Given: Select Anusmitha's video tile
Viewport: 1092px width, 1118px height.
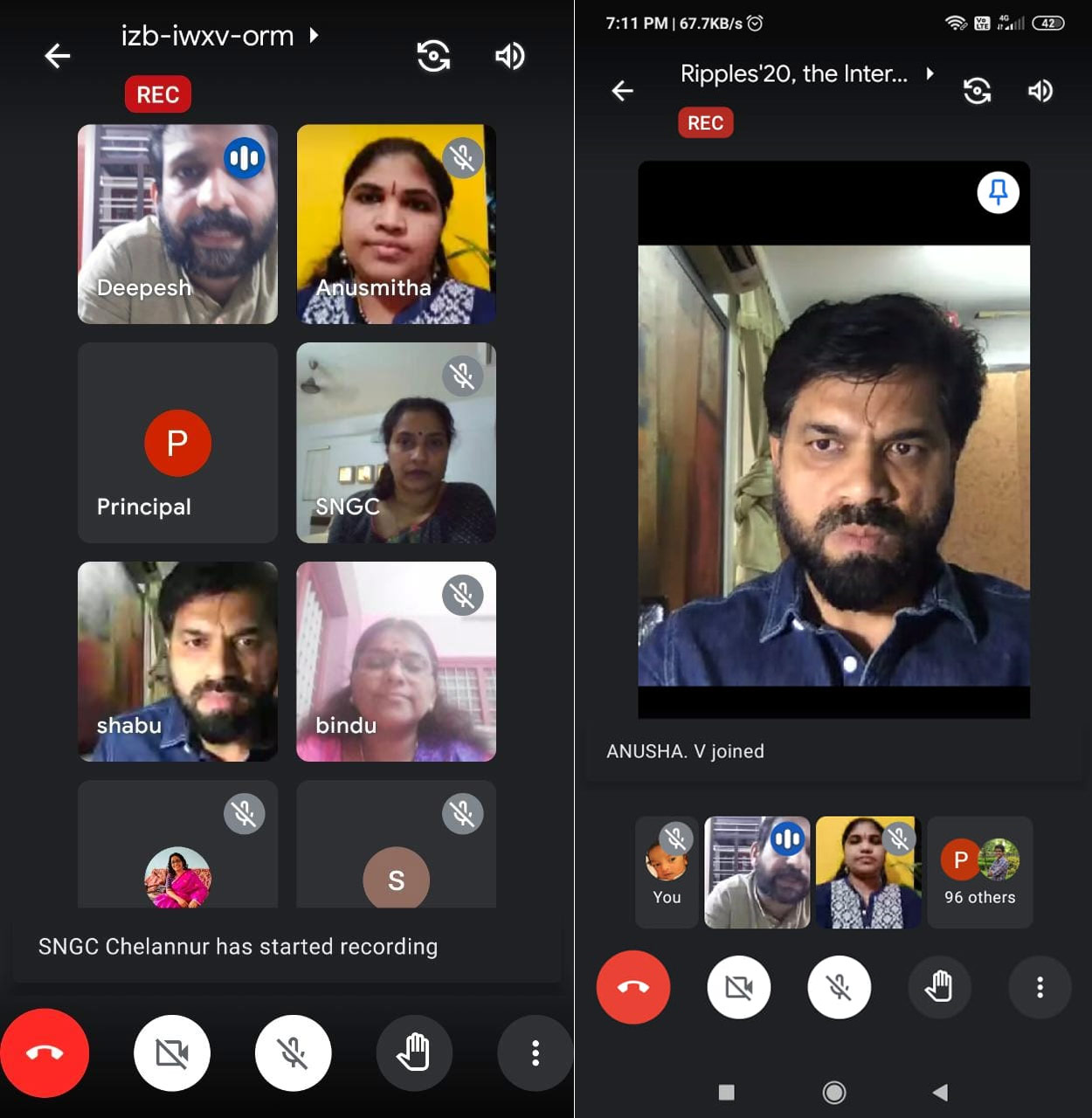Looking at the screenshot, I should pyautogui.click(x=396, y=224).
